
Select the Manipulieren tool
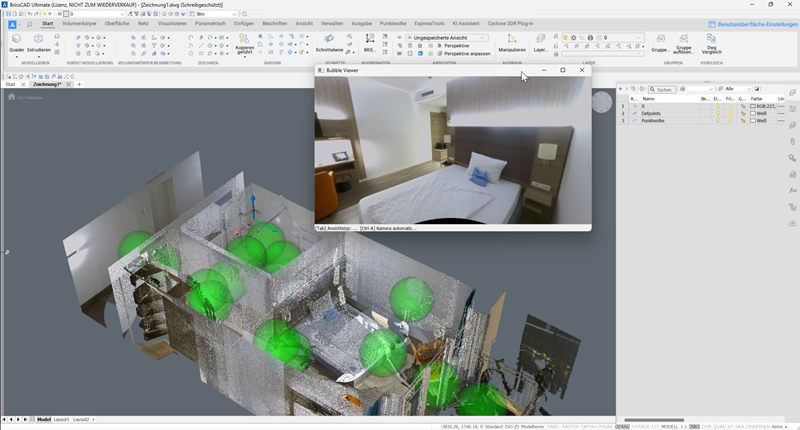[x=512, y=43]
